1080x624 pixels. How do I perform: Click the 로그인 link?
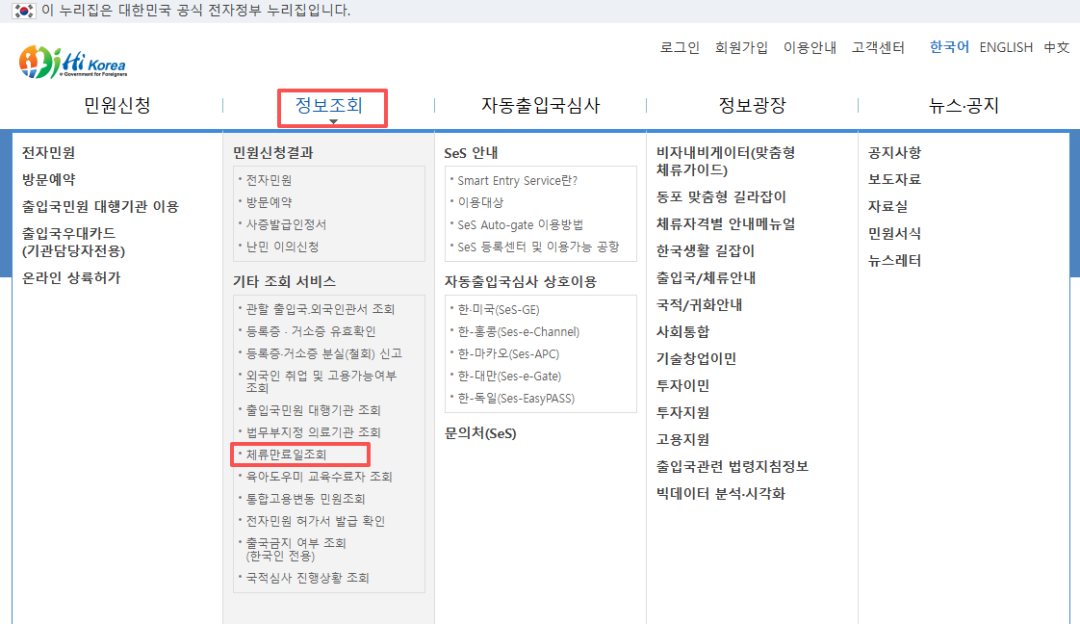pyautogui.click(x=679, y=48)
